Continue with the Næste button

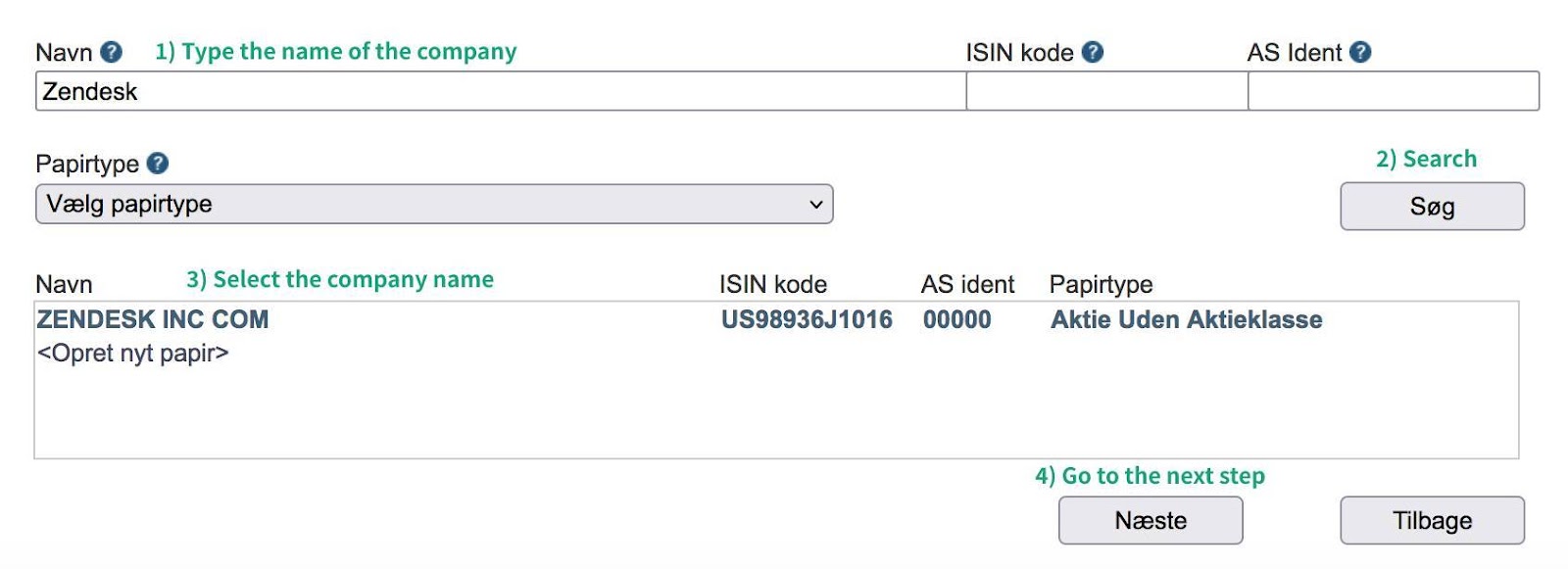[x=1151, y=520]
